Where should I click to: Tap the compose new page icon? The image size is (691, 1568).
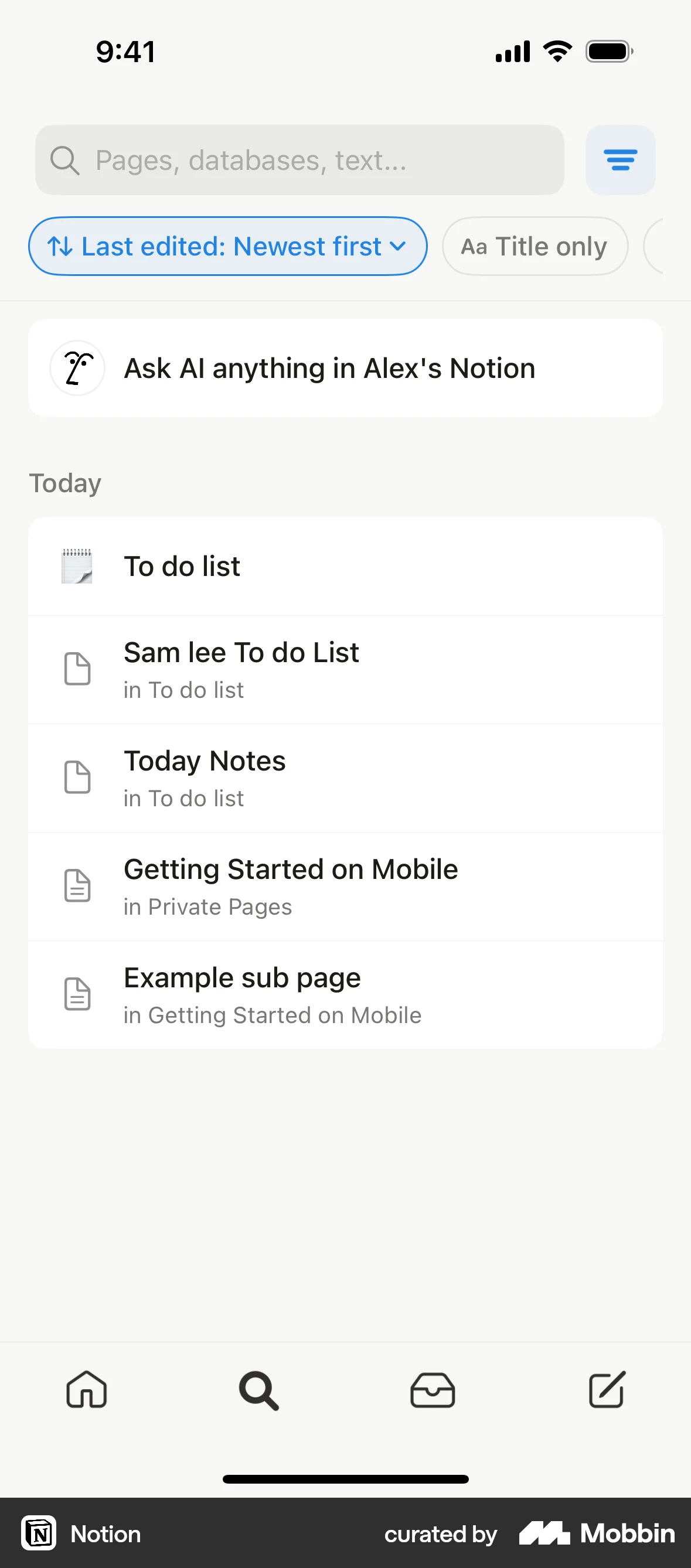pos(607,1390)
